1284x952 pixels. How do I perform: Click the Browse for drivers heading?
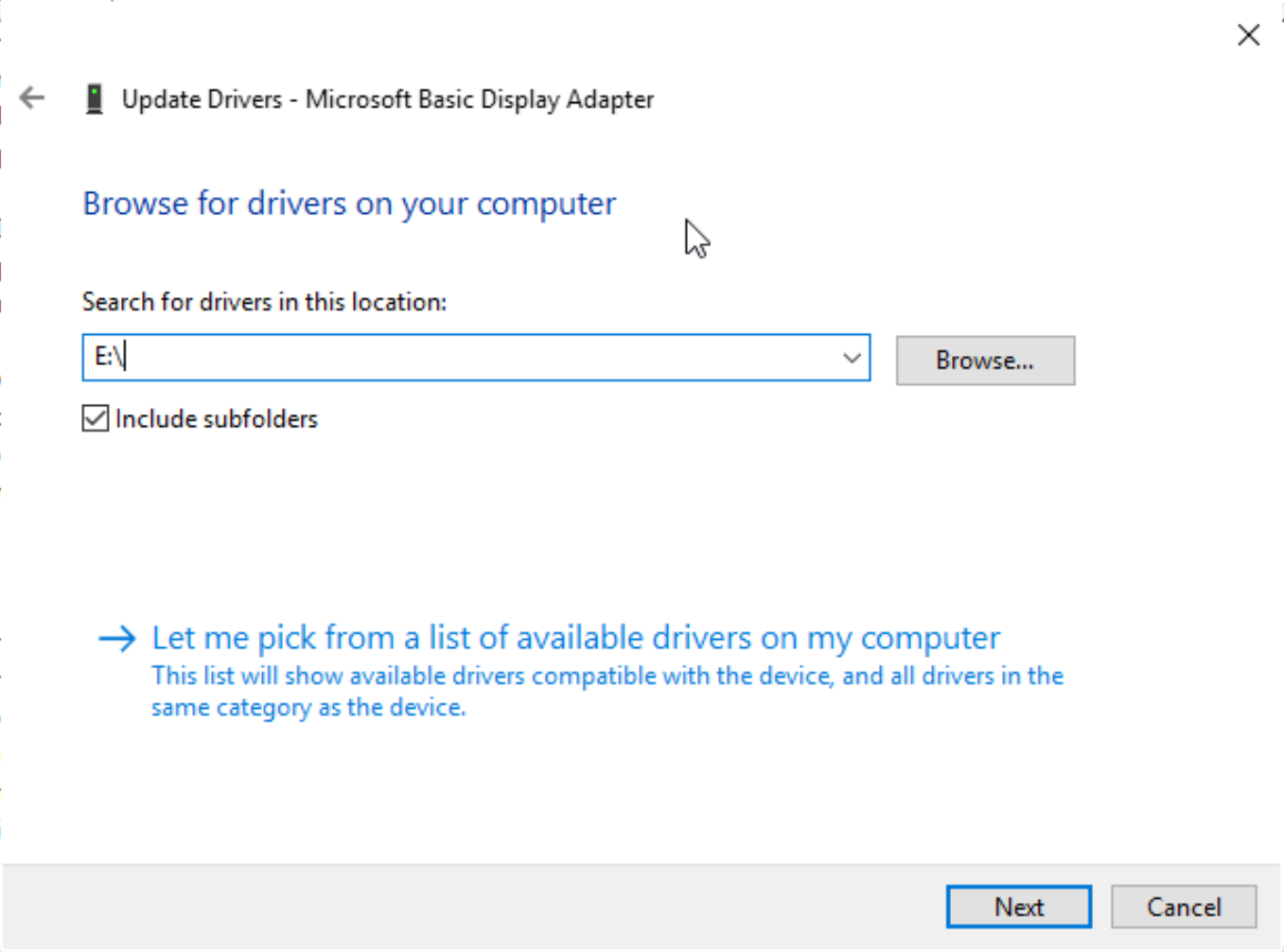click(x=349, y=203)
